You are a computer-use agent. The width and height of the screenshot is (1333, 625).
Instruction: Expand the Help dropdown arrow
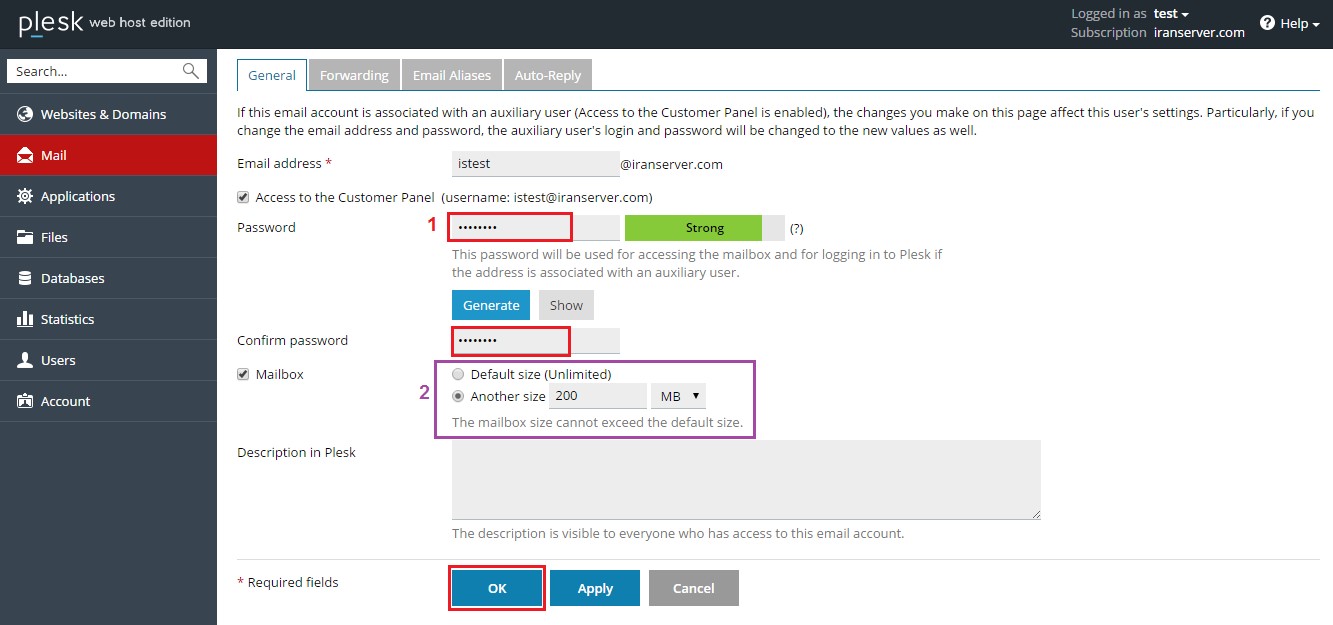click(1316, 24)
